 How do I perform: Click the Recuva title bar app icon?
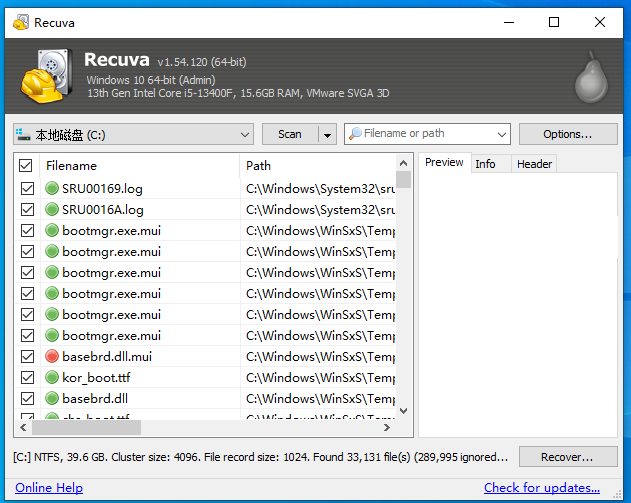click(x=21, y=22)
